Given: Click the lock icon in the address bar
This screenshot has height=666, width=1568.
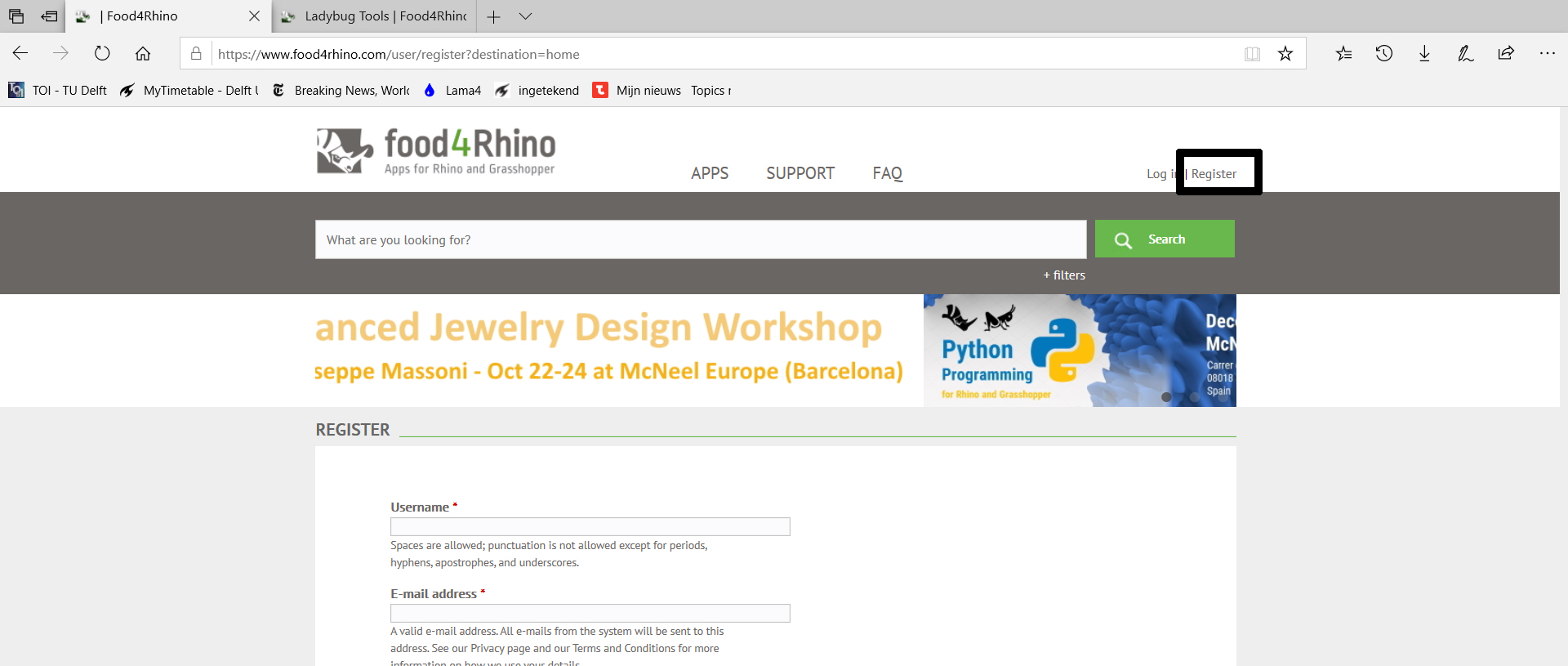Looking at the screenshot, I should tap(196, 54).
